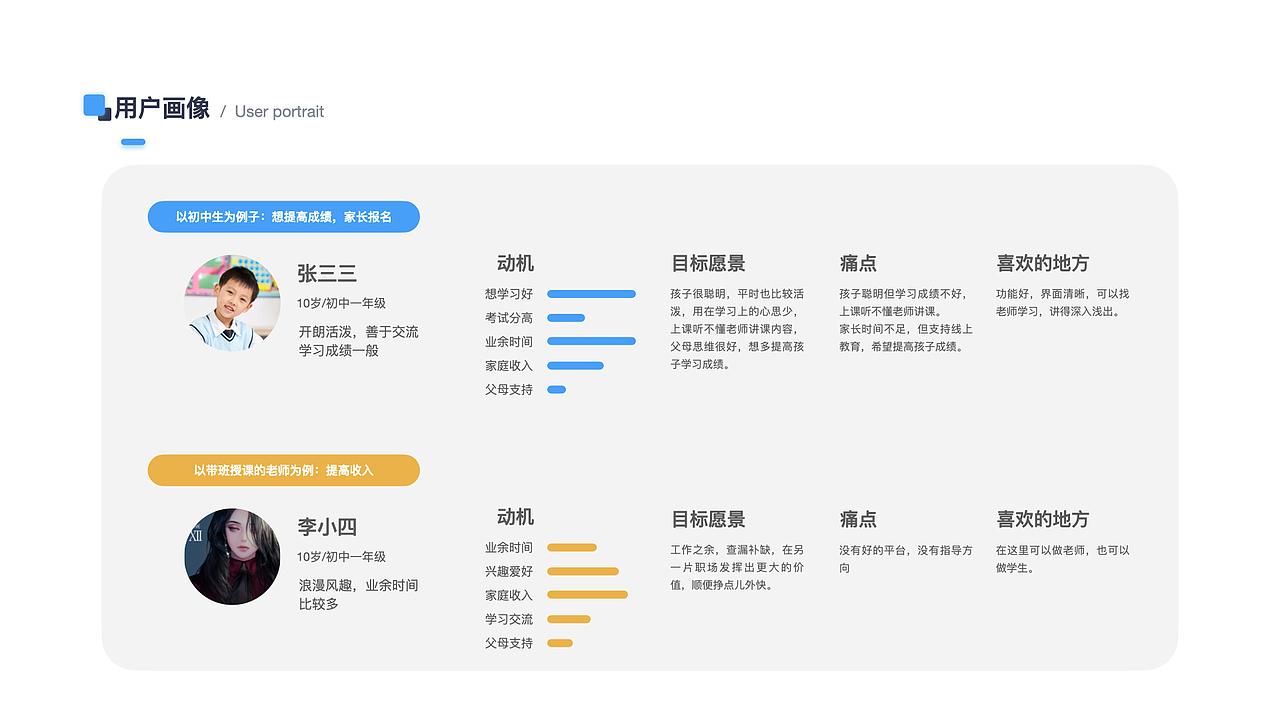1280x720 pixels.
Task: Click 喜欢的地方 heading in the teacher section
Action: click(1043, 520)
